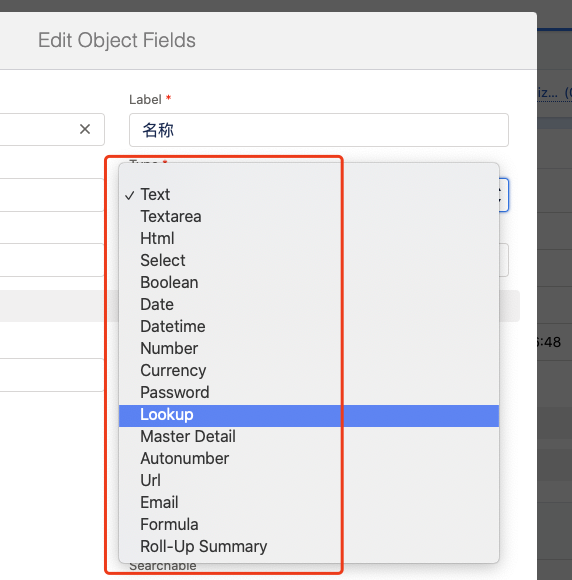This screenshot has width=572, height=580.
Task: Choose the Master Detail field type
Action: [x=309, y=437]
